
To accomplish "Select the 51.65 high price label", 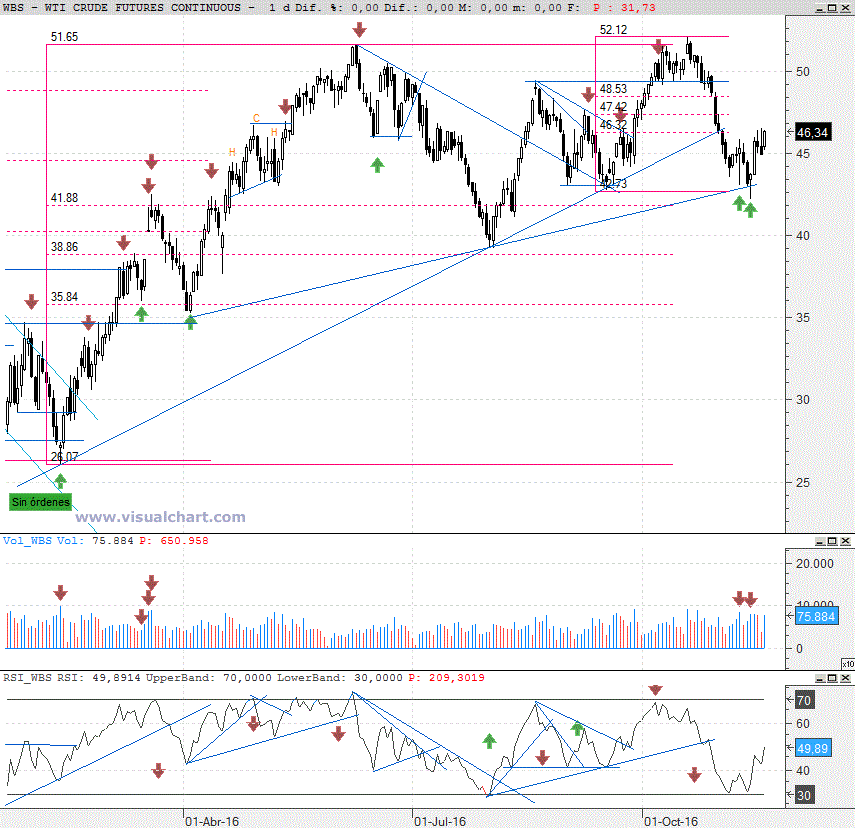I will click(64, 37).
